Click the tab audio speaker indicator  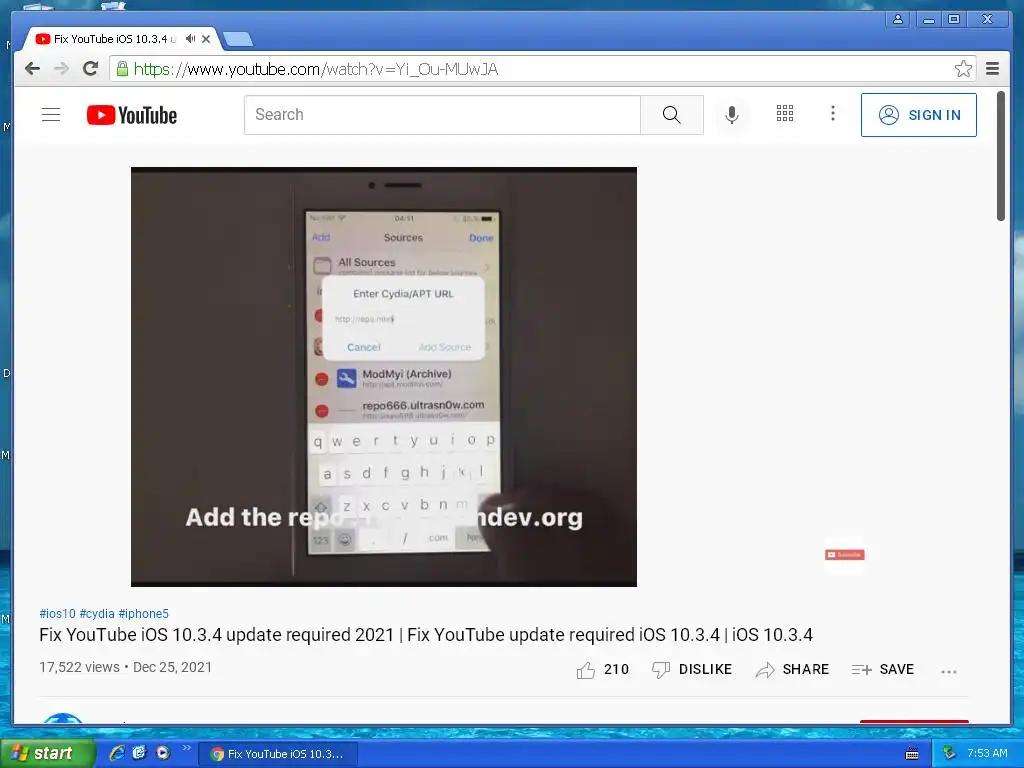(x=190, y=39)
